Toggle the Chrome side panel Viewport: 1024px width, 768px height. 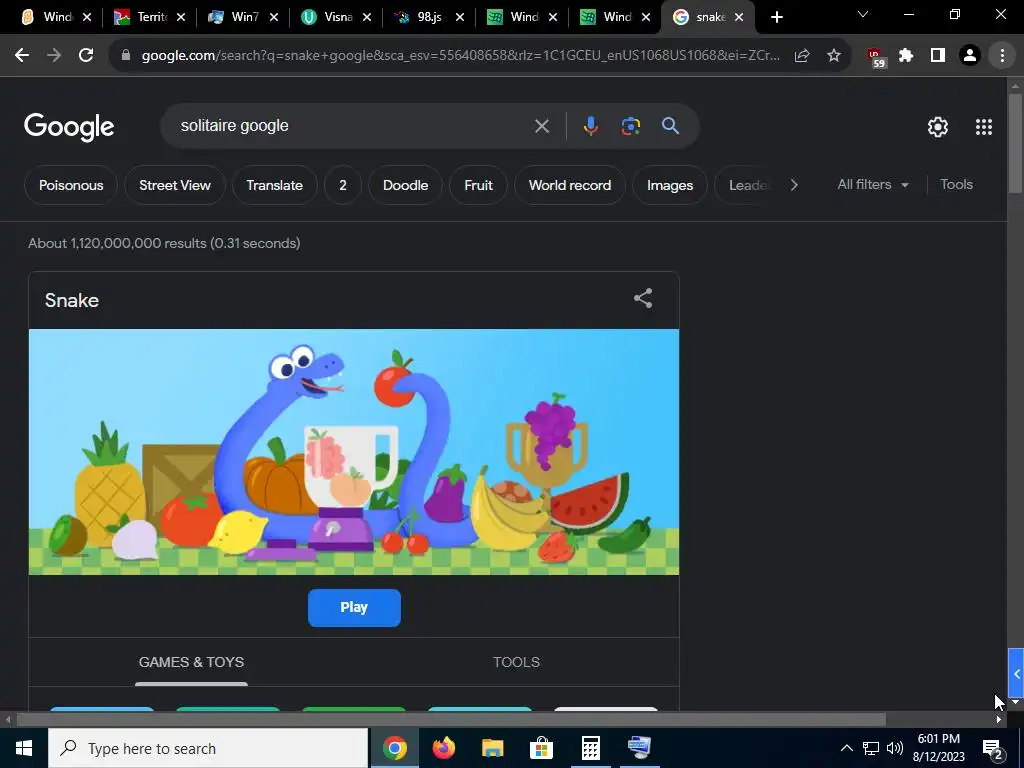point(938,56)
